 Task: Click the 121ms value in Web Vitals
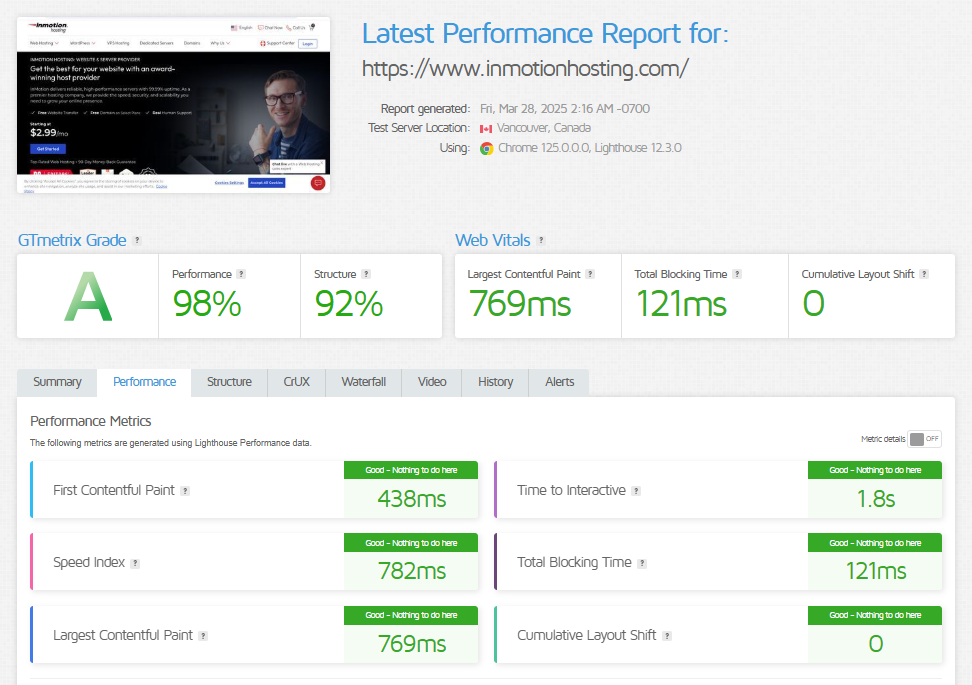point(681,304)
